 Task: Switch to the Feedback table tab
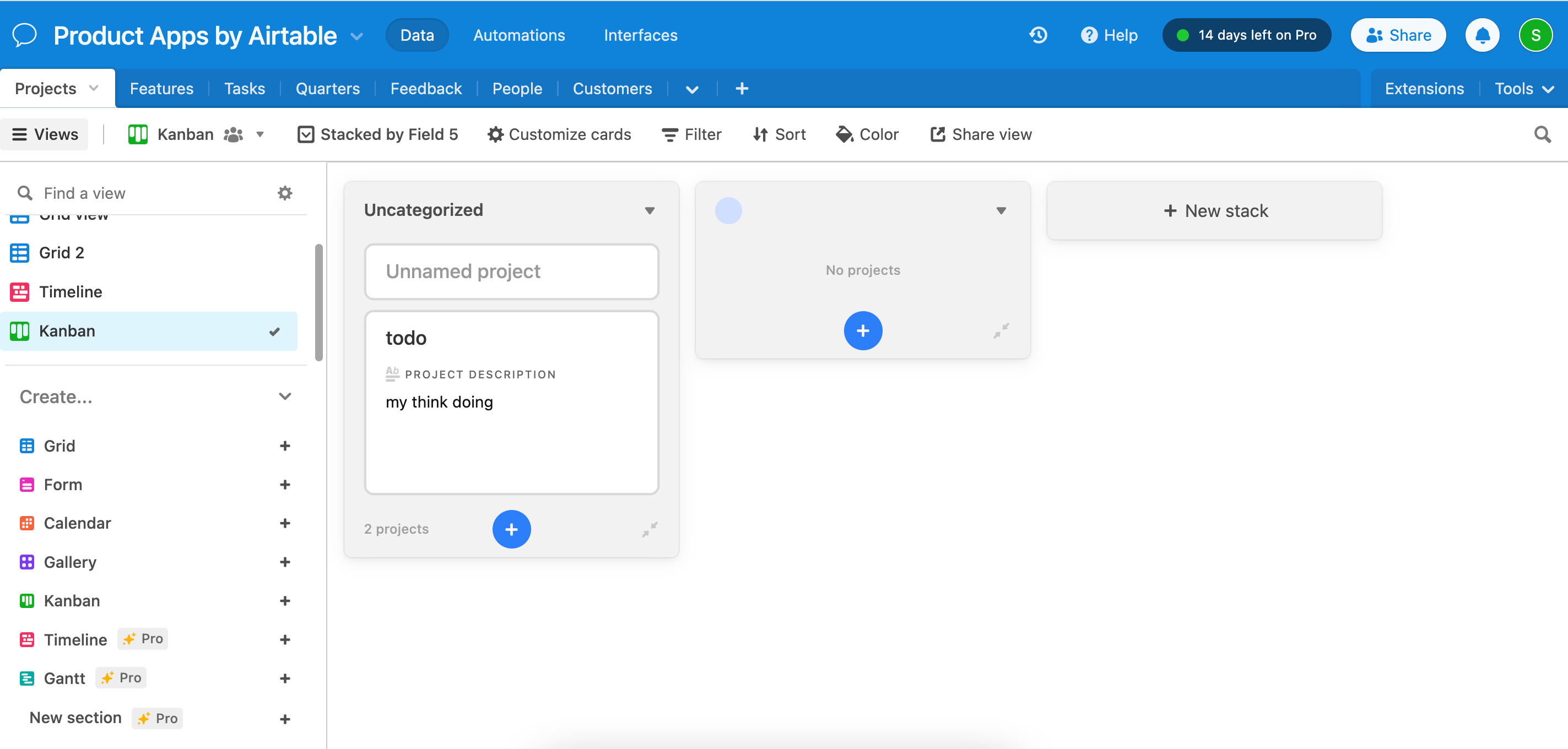(x=425, y=89)
